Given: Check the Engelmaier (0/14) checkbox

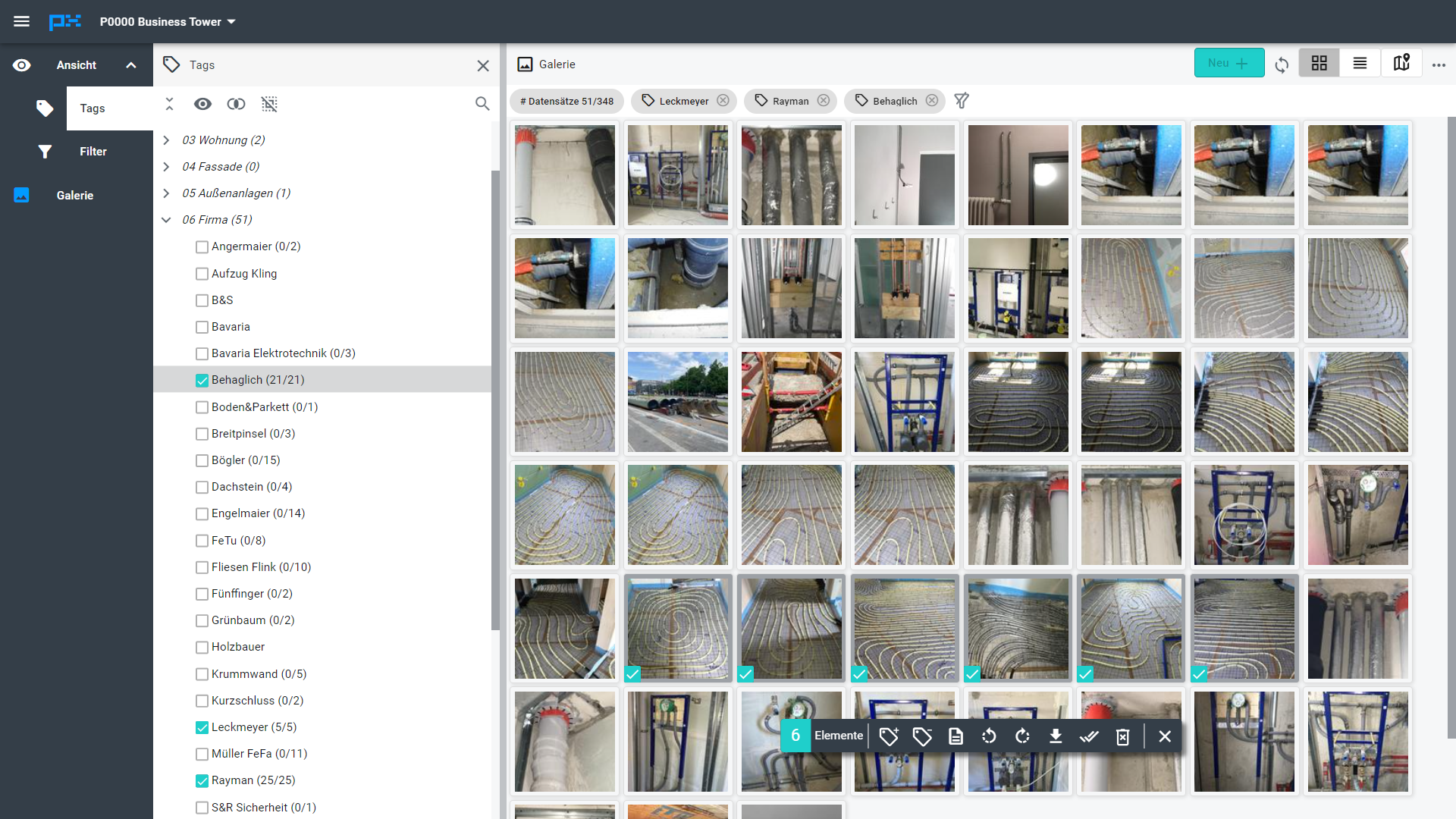Looking at the screenshot, I should point(202,514).
